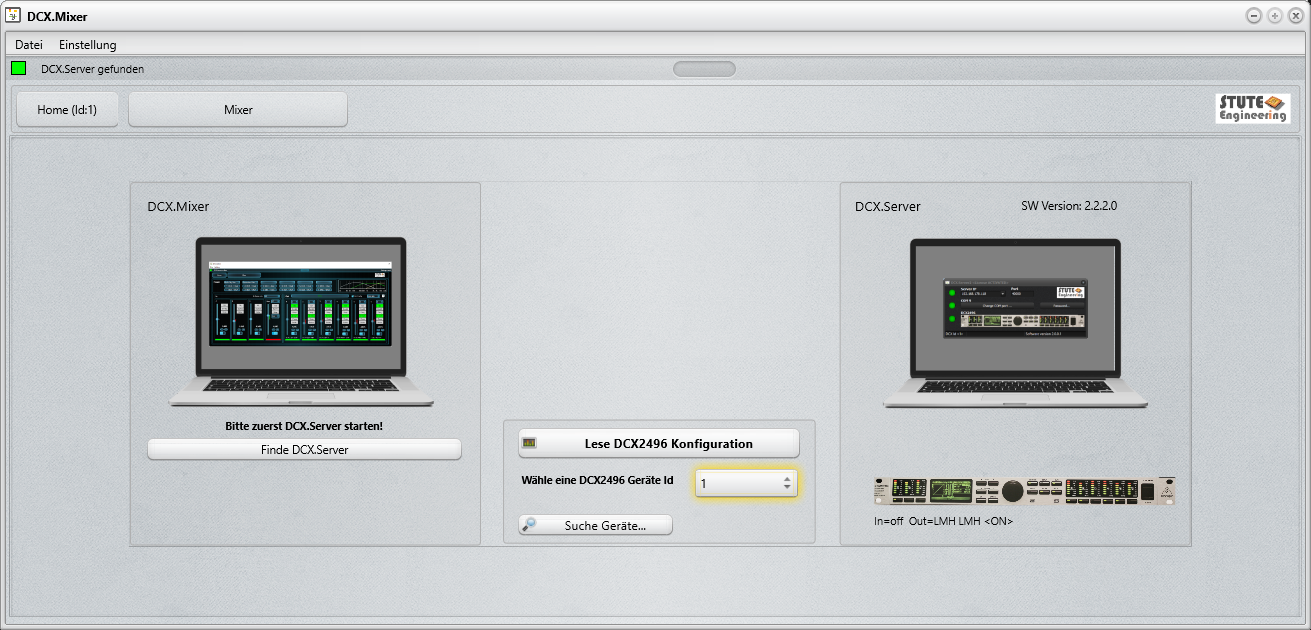Open the Datei menu
This screenshot has height=630, width=1311.
tap(29, 45)
